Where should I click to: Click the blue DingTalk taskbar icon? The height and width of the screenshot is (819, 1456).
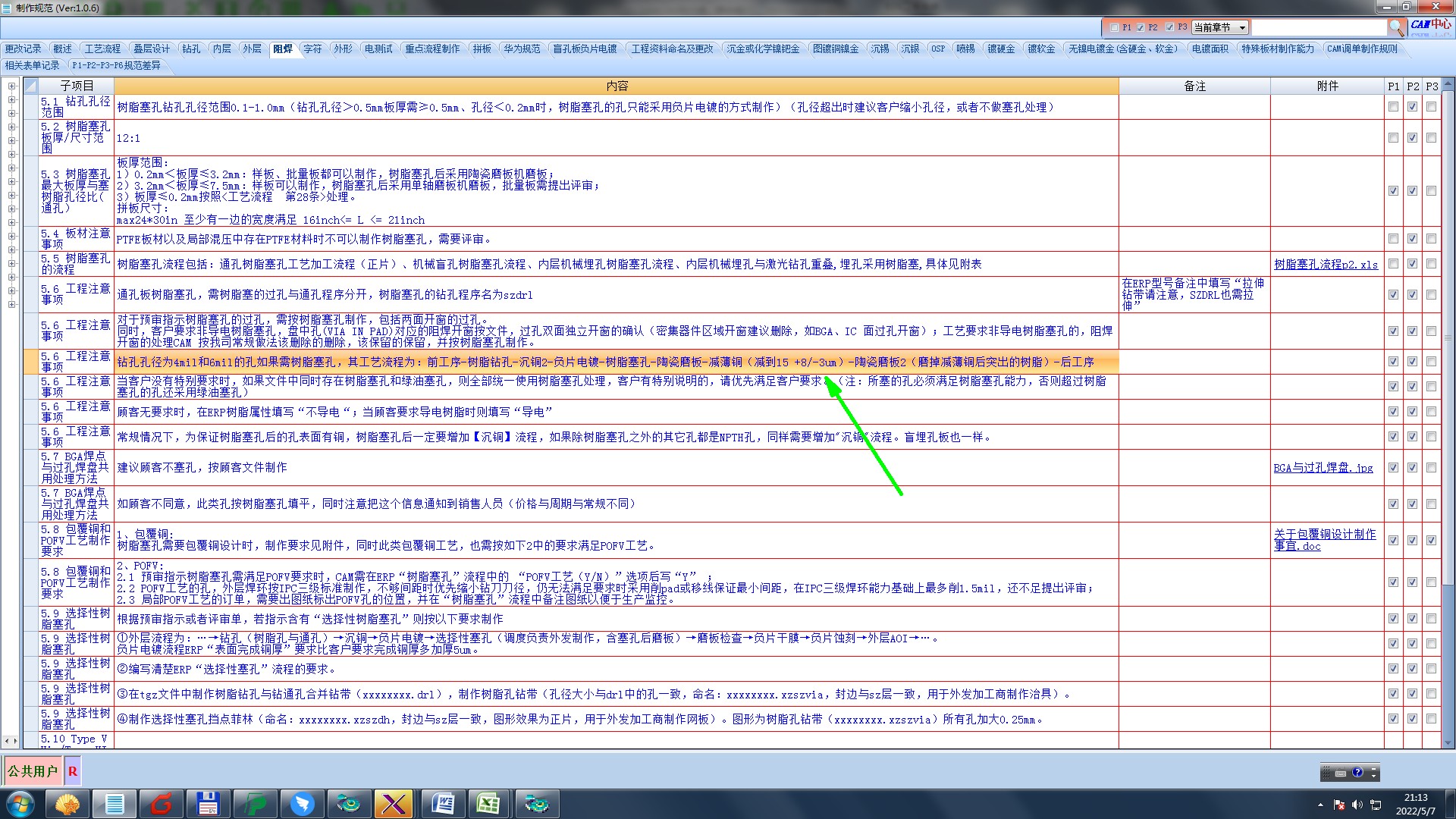[302, 804]
